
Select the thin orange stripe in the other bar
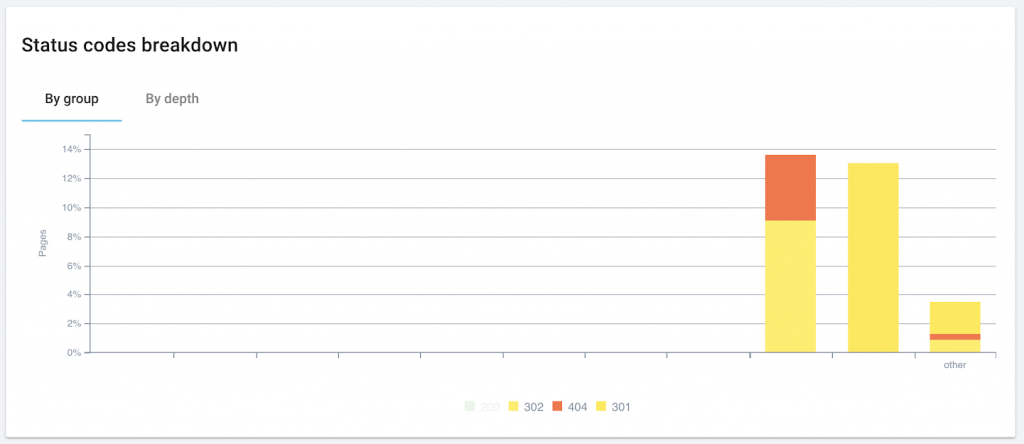click(955, 337)
